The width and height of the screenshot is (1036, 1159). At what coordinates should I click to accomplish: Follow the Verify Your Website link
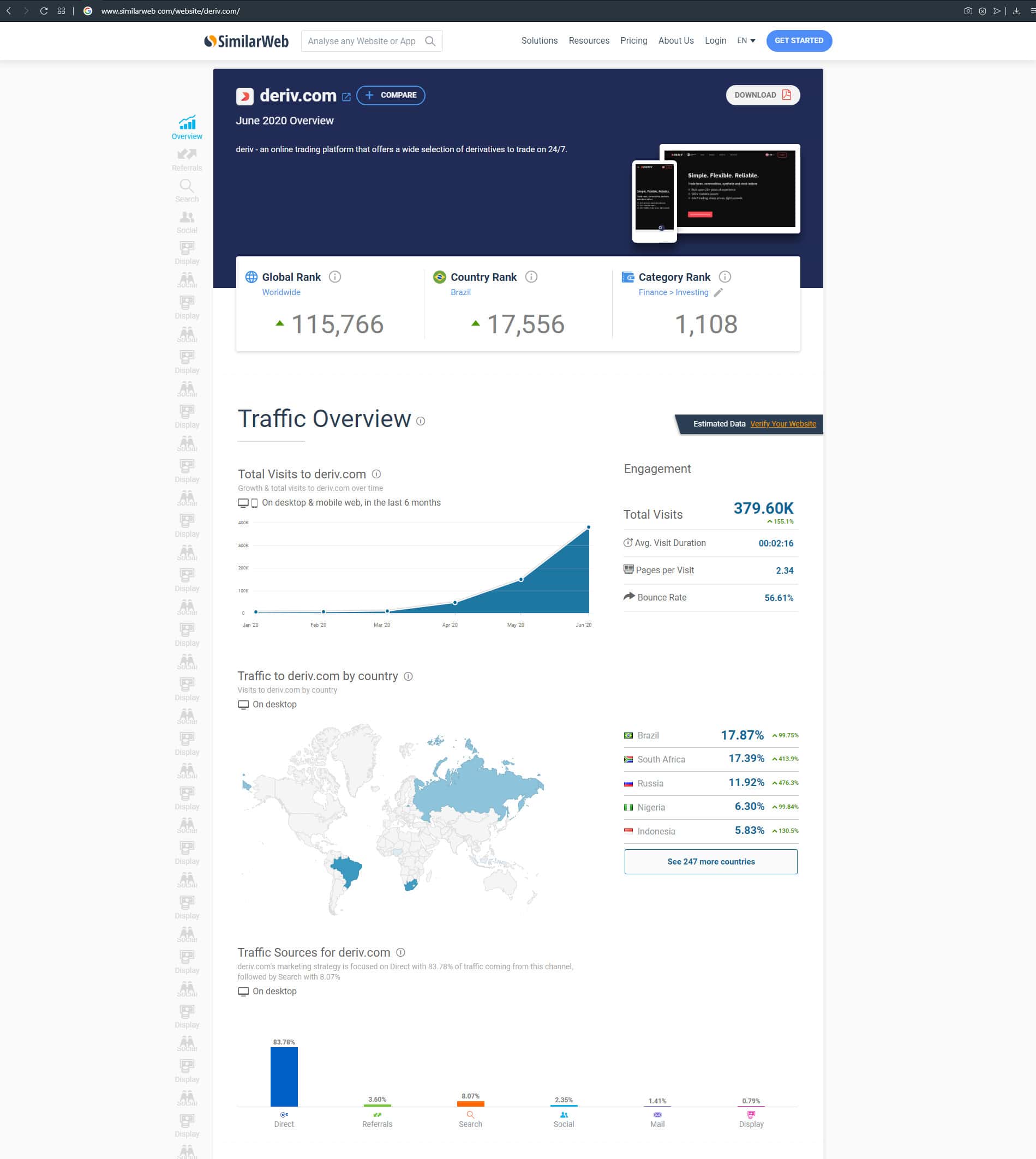click(783, 424)
